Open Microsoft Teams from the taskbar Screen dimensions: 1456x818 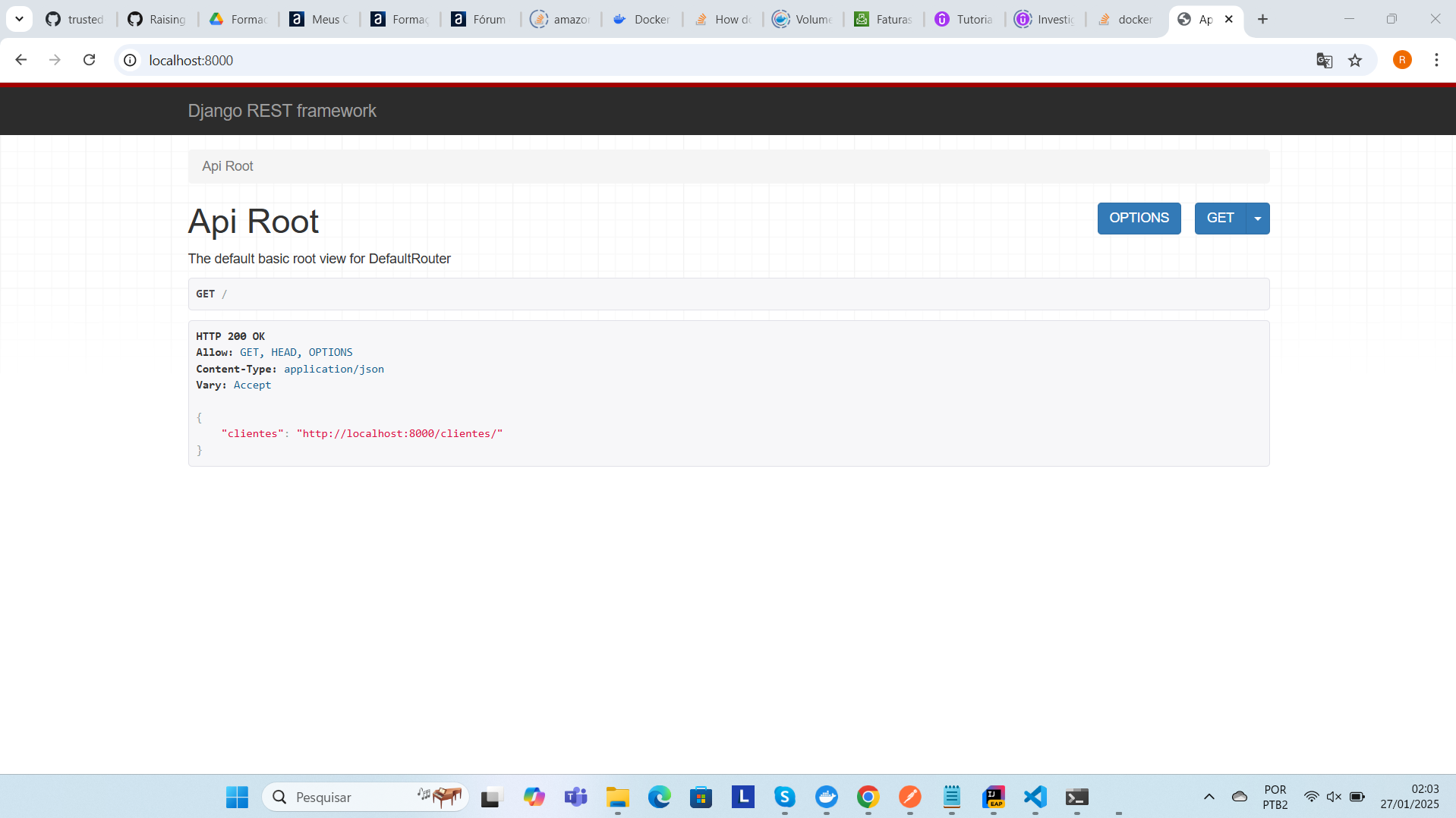575,797
